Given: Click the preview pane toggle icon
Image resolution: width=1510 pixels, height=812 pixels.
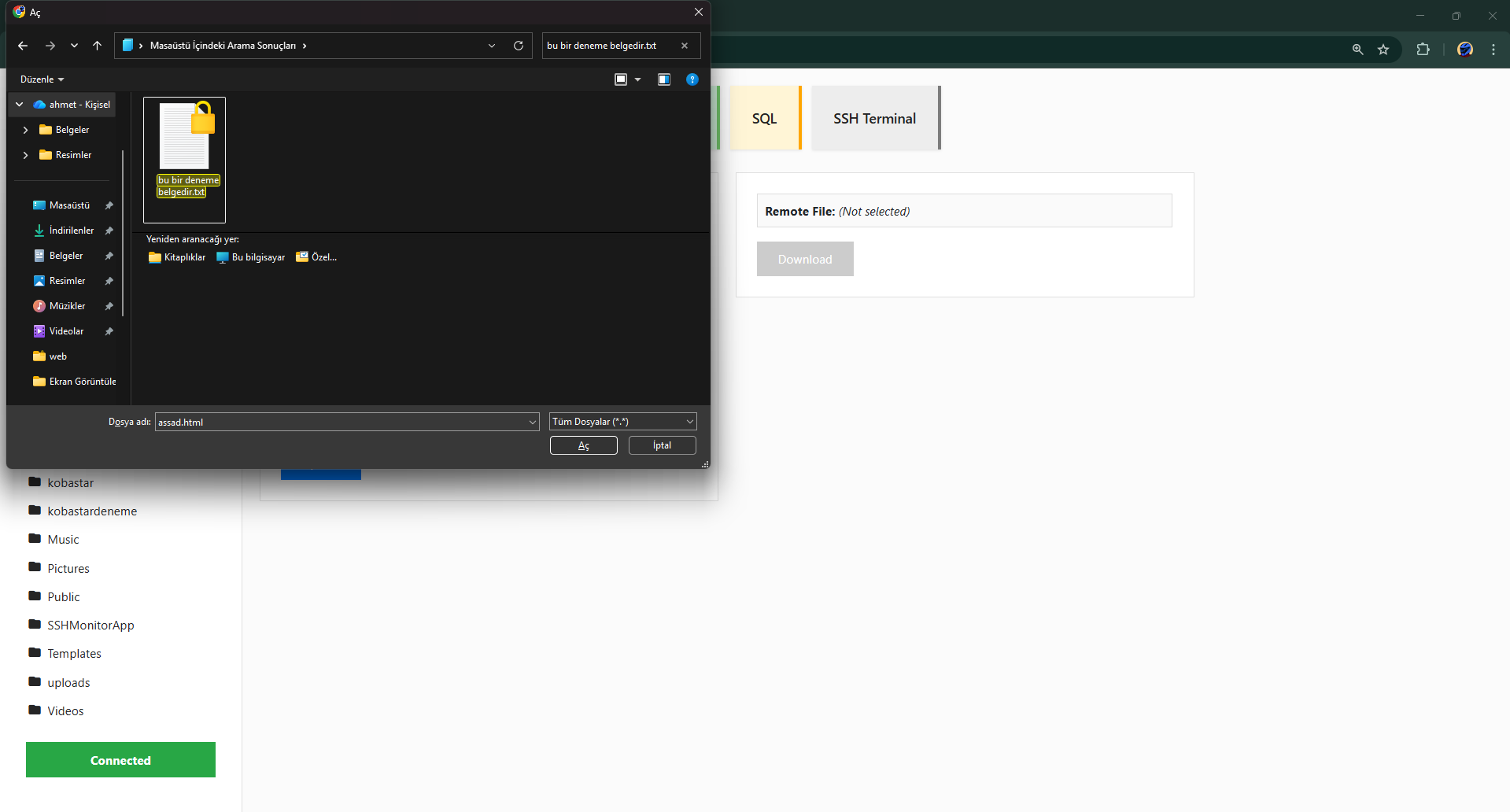Looking at the screenshot, I should (x=663, y=79).
